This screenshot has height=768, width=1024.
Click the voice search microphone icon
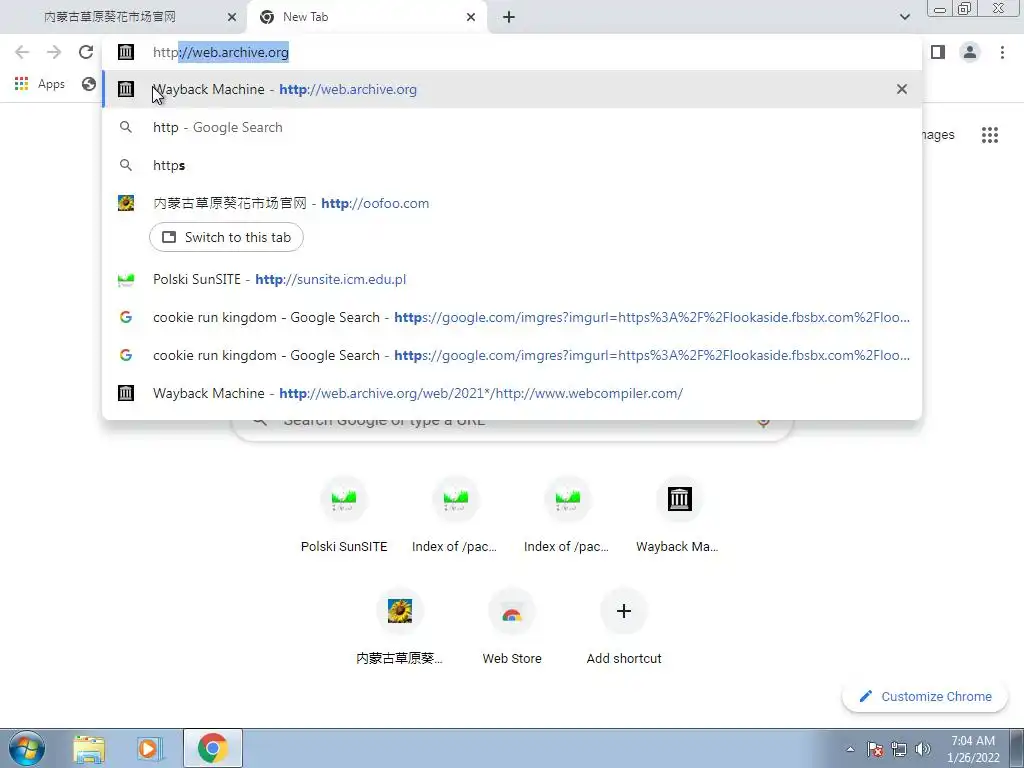tap(763, 421)
